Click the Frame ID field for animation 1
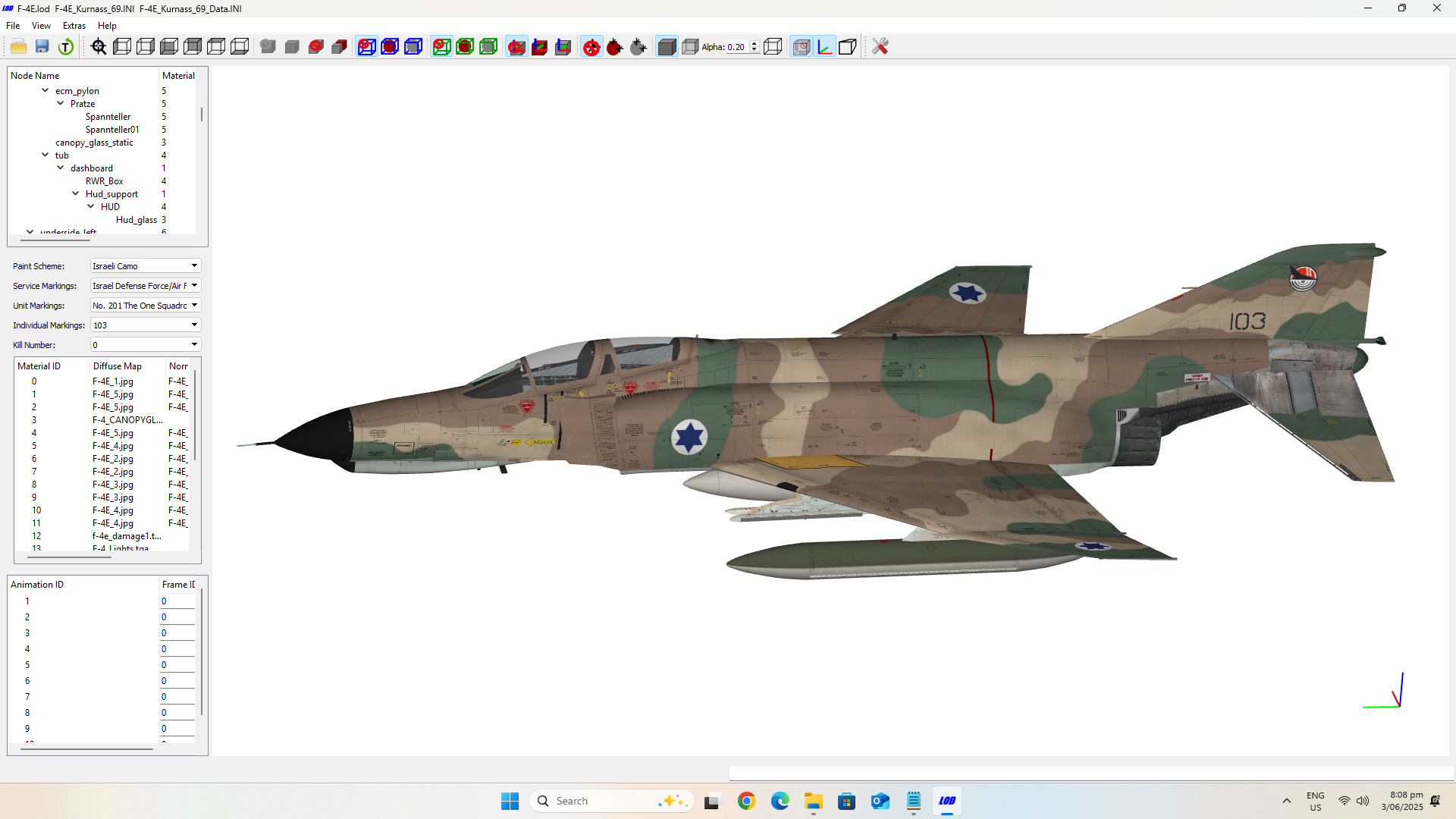1456x819 pixels. (176, 601)
